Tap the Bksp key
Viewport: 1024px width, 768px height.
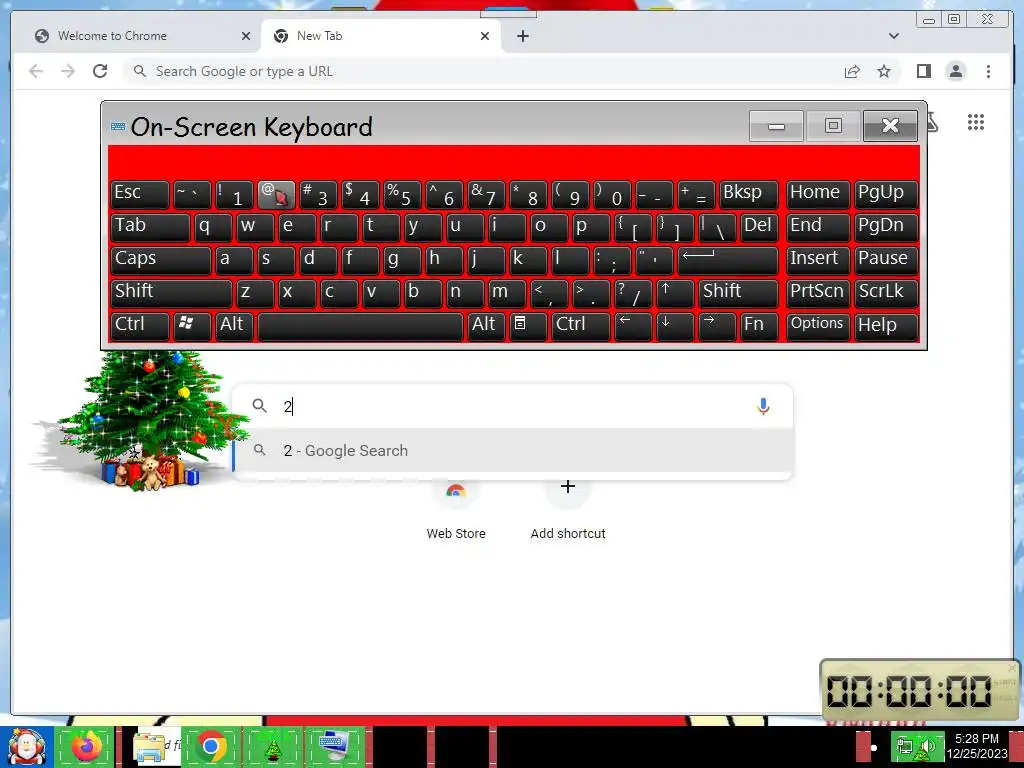748,195
